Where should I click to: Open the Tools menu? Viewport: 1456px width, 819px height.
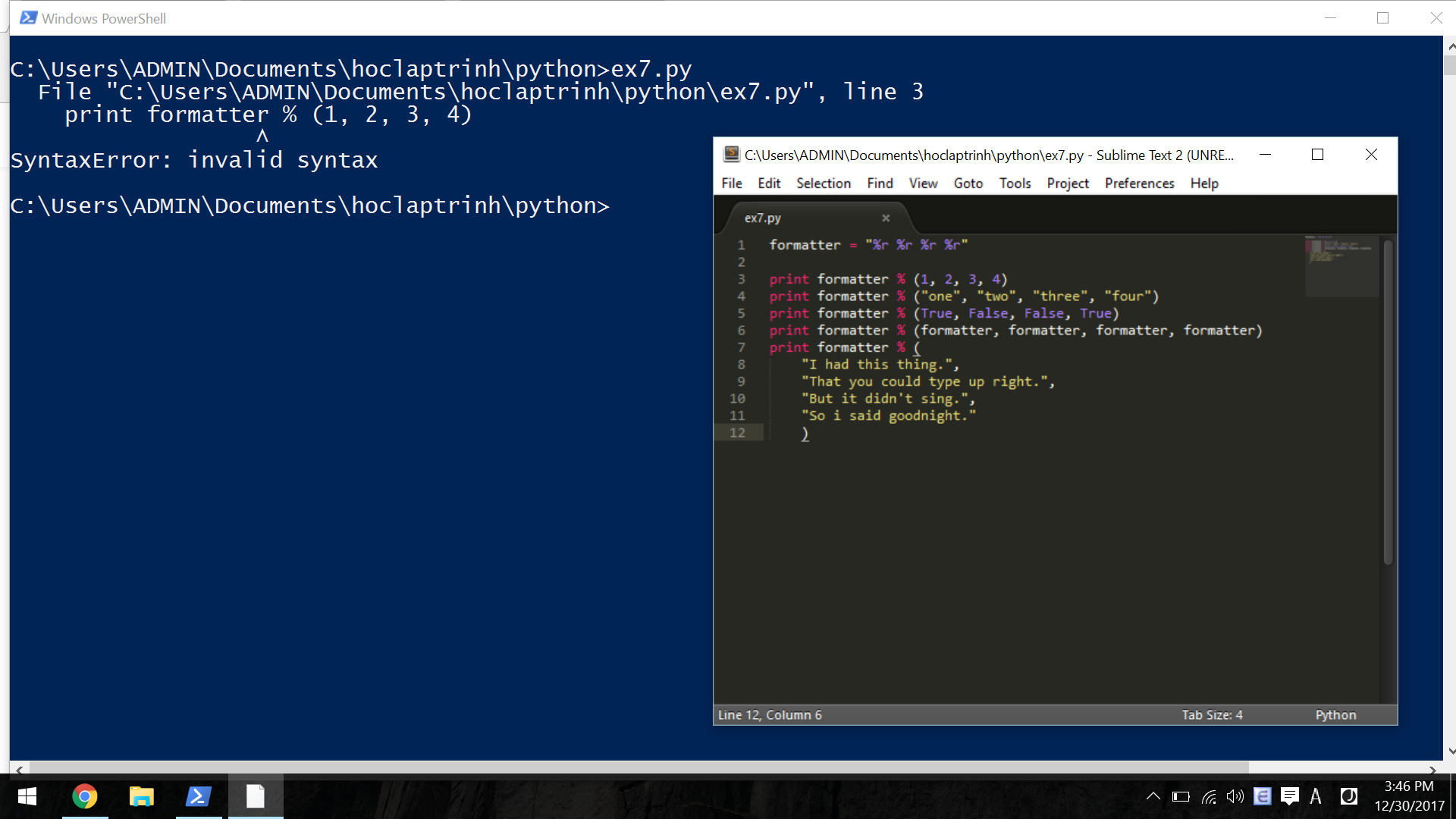[1015, 184]
